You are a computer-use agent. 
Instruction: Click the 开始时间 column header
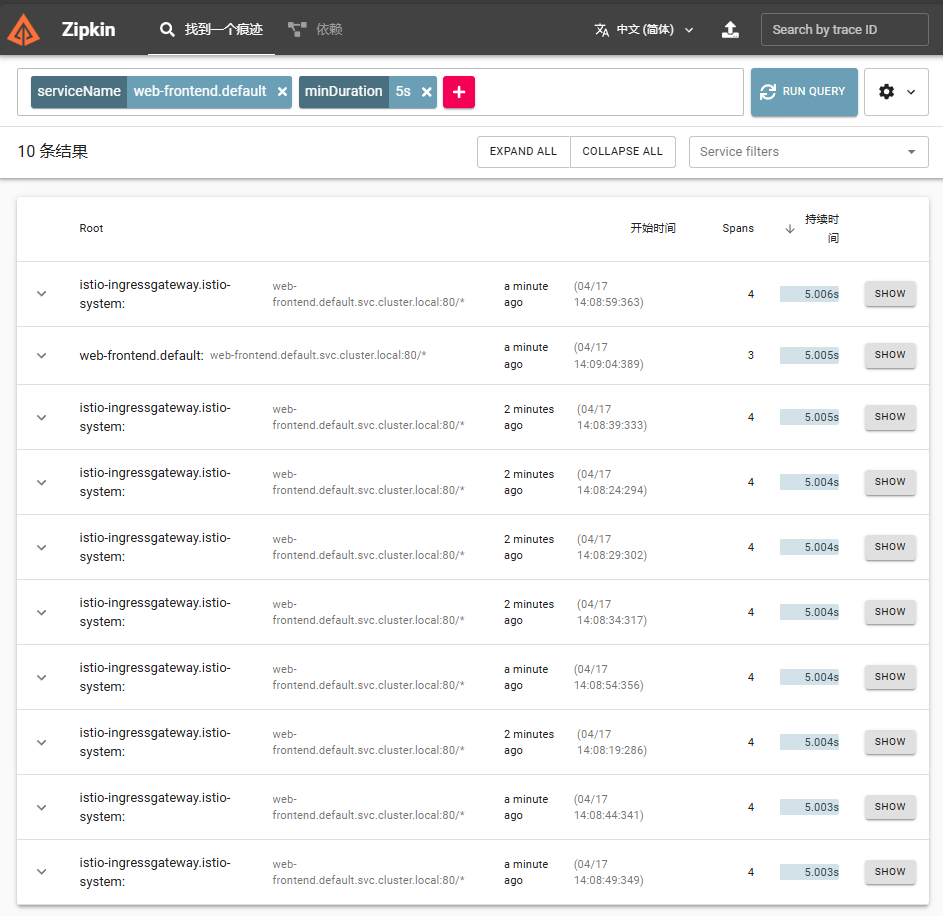tap(653, 229)
